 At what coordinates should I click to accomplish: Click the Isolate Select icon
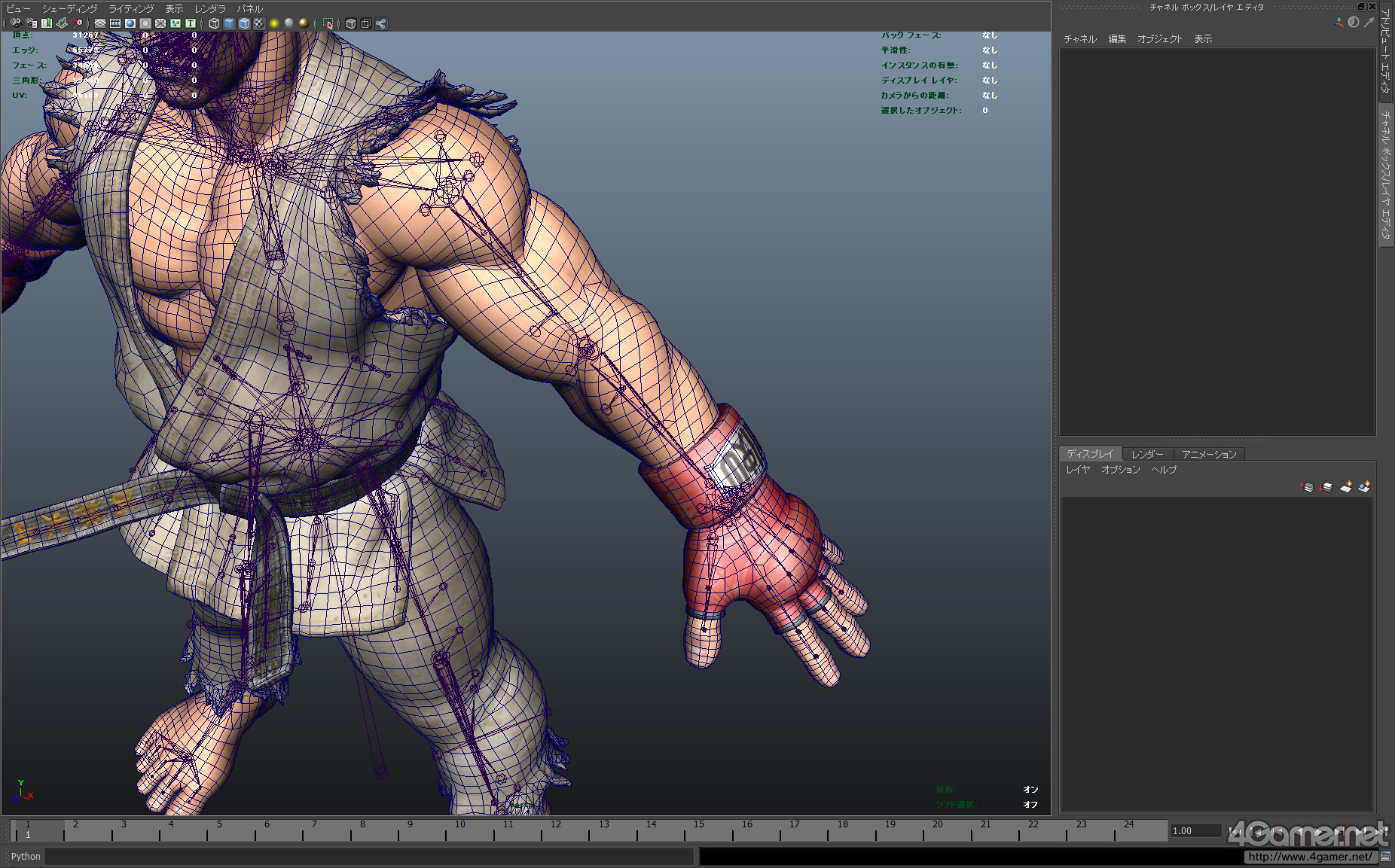pos(328,23)
